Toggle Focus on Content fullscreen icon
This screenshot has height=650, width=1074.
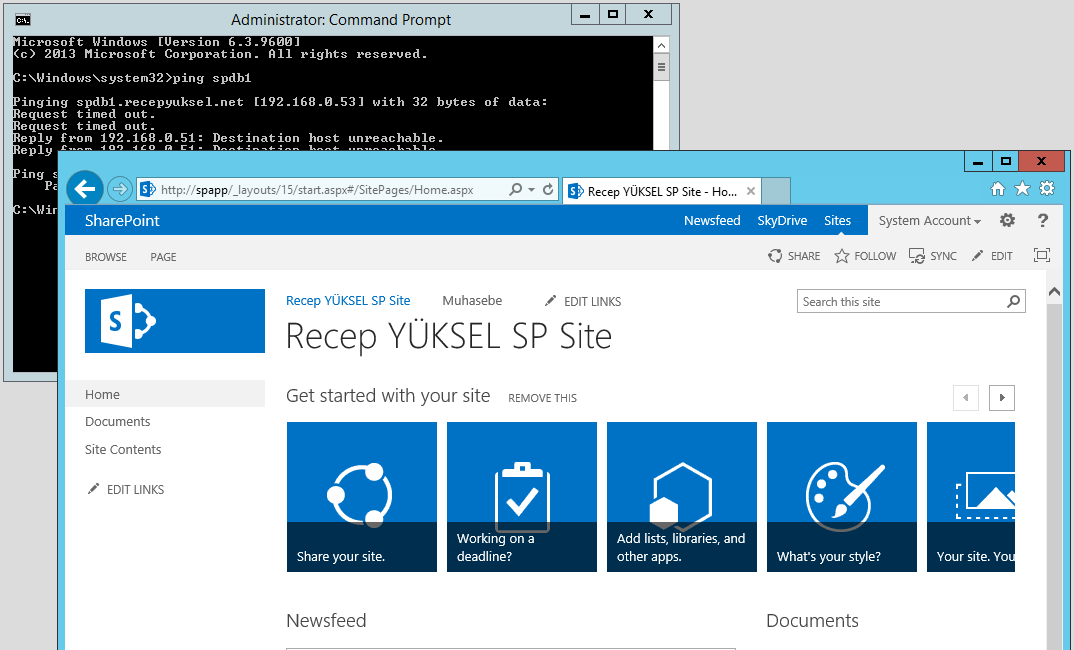1042,255
